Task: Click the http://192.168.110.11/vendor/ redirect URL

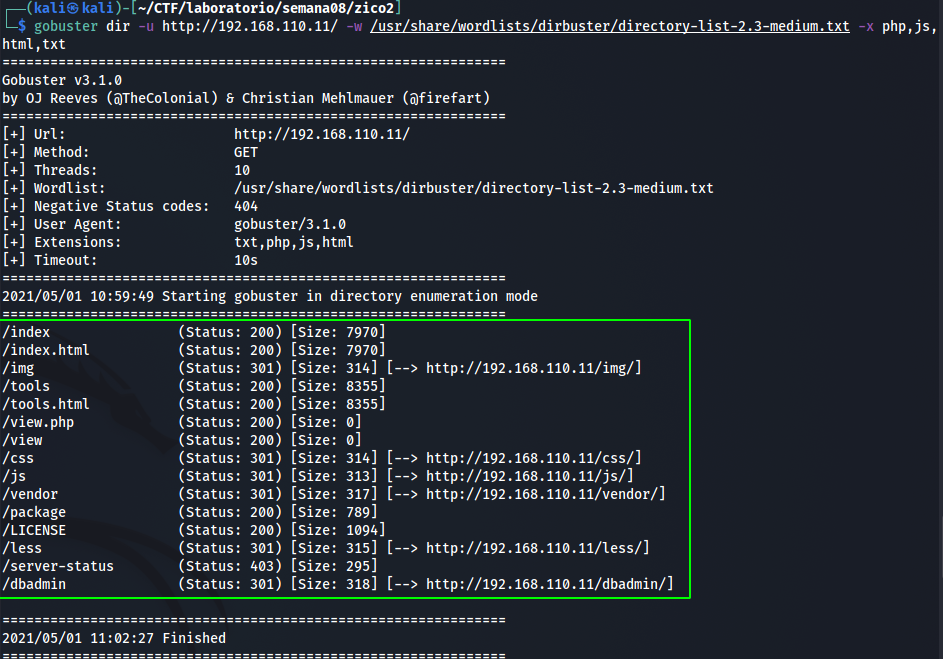Action: pos(545,494)
